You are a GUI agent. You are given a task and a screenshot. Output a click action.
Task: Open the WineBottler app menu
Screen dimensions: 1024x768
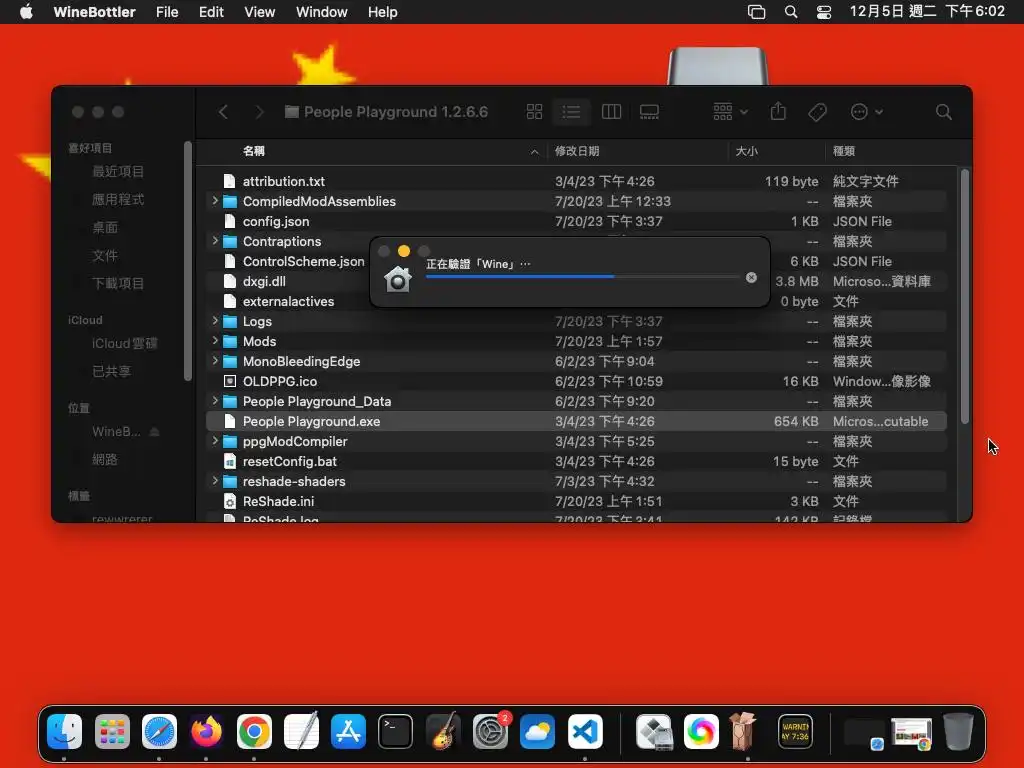coord(94,12)
